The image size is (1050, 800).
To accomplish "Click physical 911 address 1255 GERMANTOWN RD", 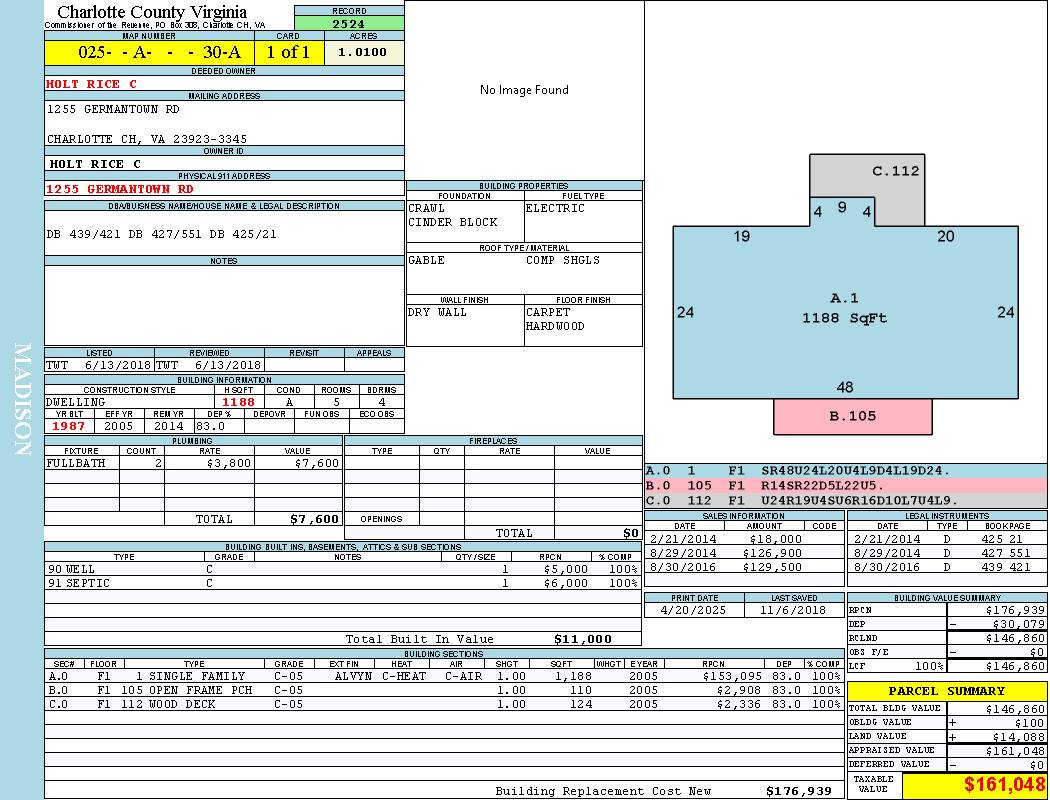I will (120, 189).
